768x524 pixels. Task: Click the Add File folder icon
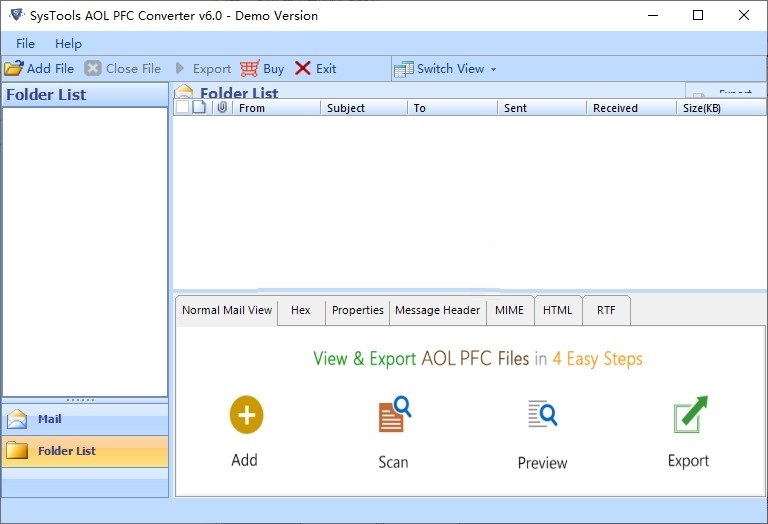pyautogui.click(x=13, y=69)
